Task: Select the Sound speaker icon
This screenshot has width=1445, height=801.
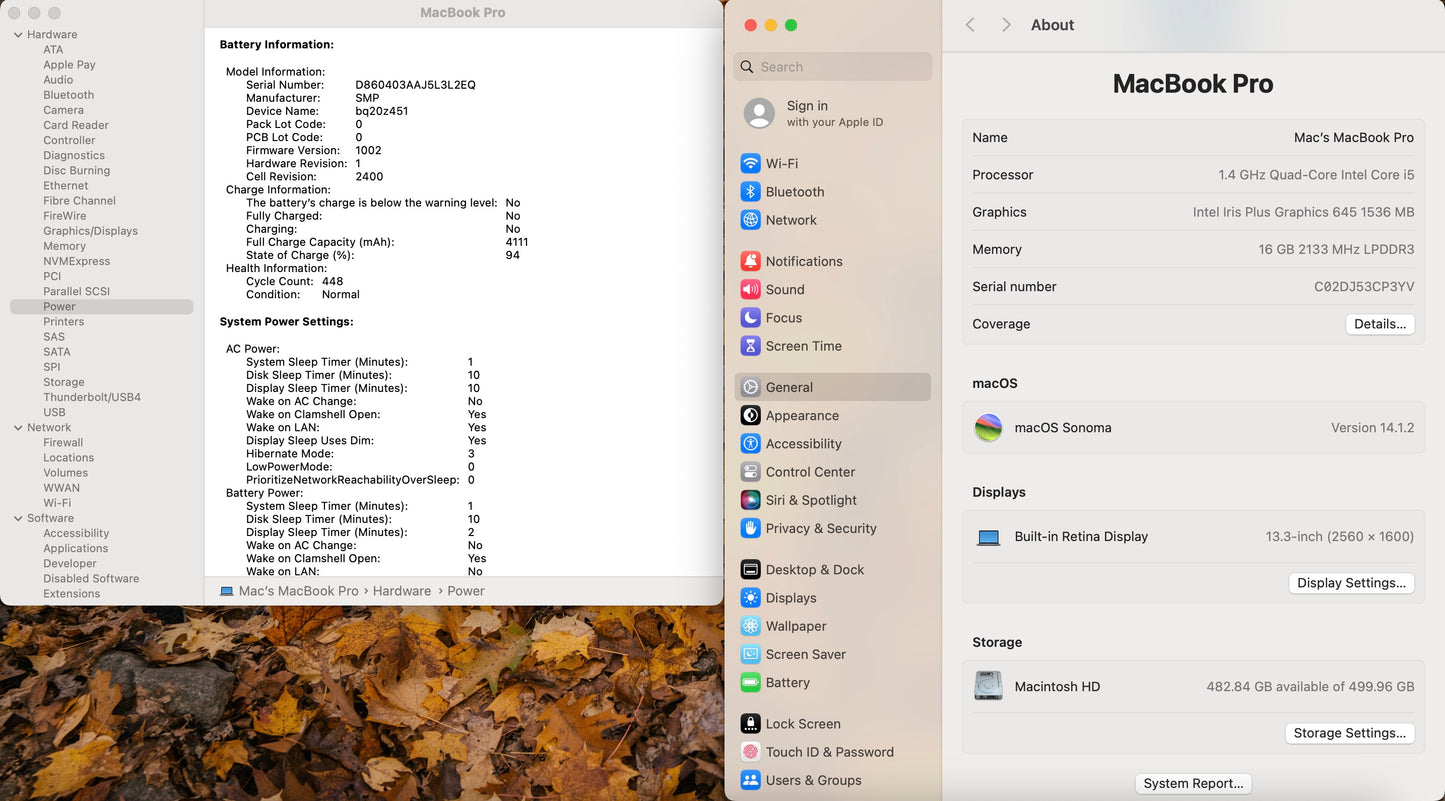Action: coord(750,290)
